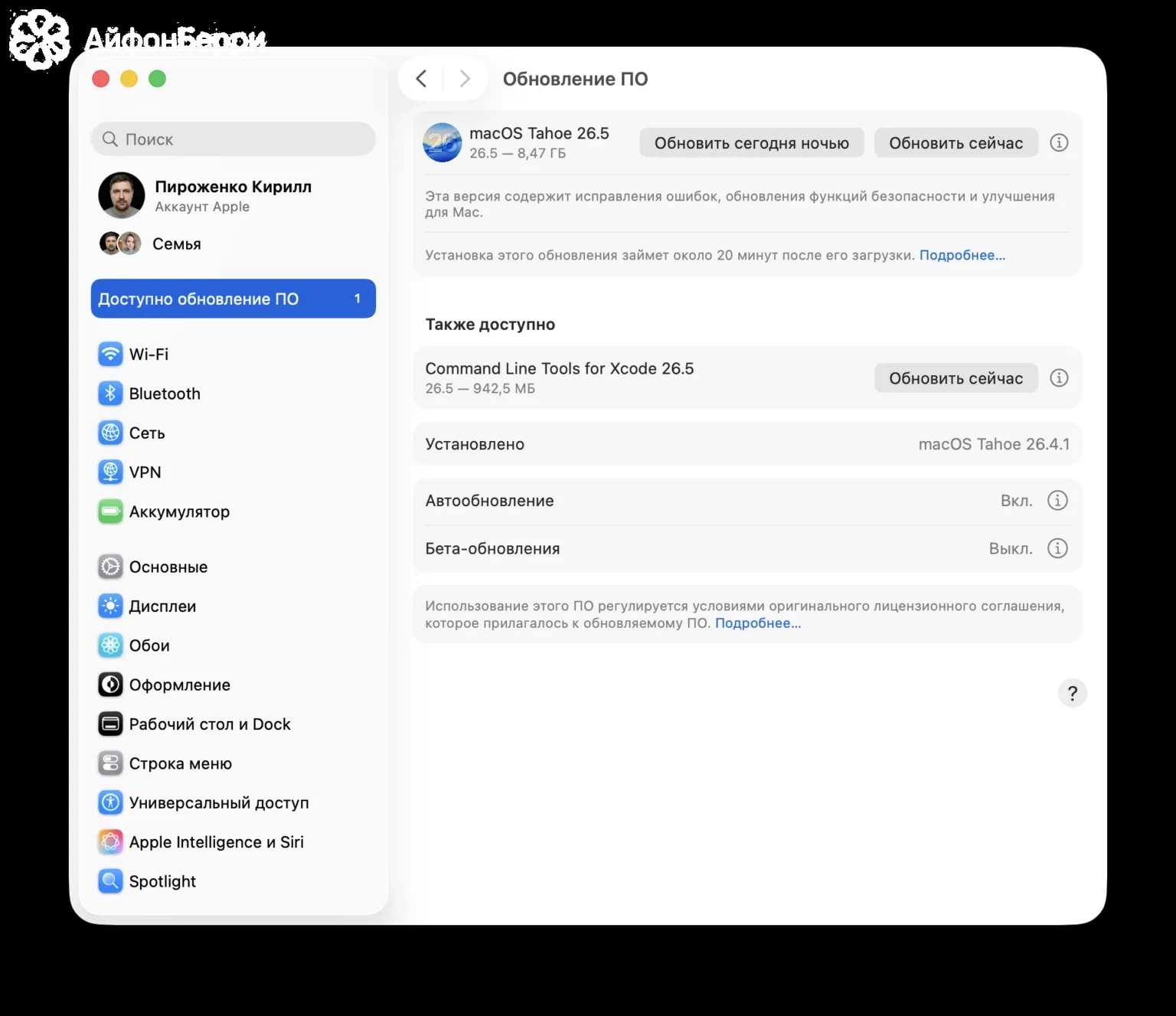Click Бета-обновления Выкл. value
Image resolution: width=1176 pixels, height=1016 pixels.
tap(1011, 549)
